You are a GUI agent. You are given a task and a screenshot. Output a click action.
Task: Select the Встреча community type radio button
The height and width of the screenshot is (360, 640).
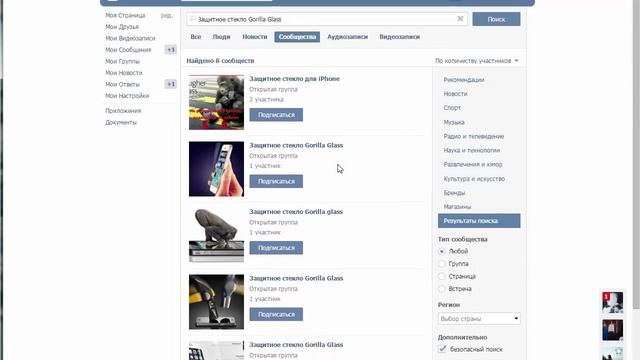click(442, 289)
